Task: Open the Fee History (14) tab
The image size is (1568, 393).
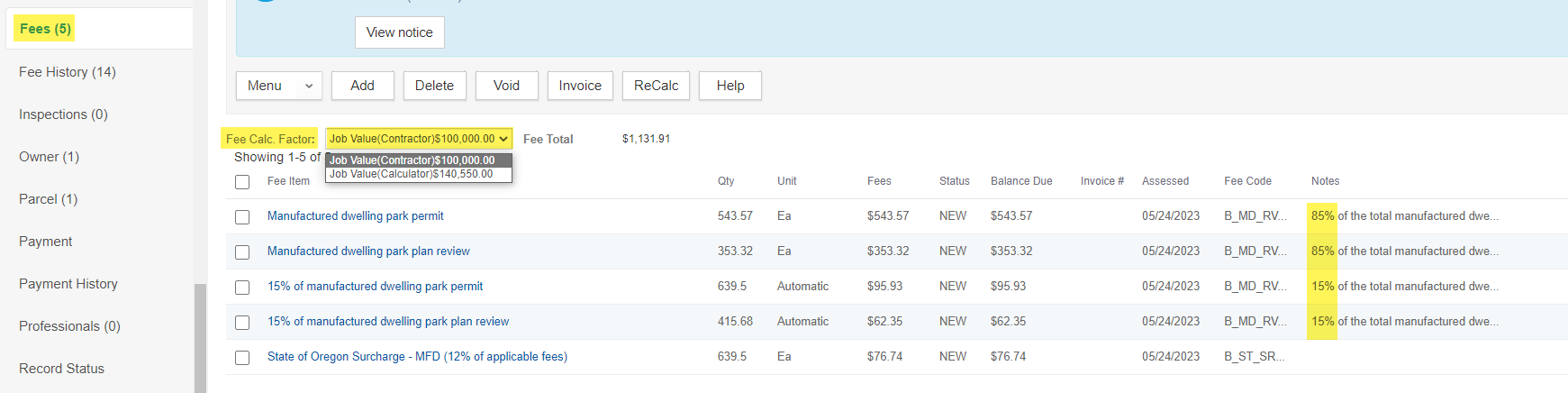Action: (68, 72)
